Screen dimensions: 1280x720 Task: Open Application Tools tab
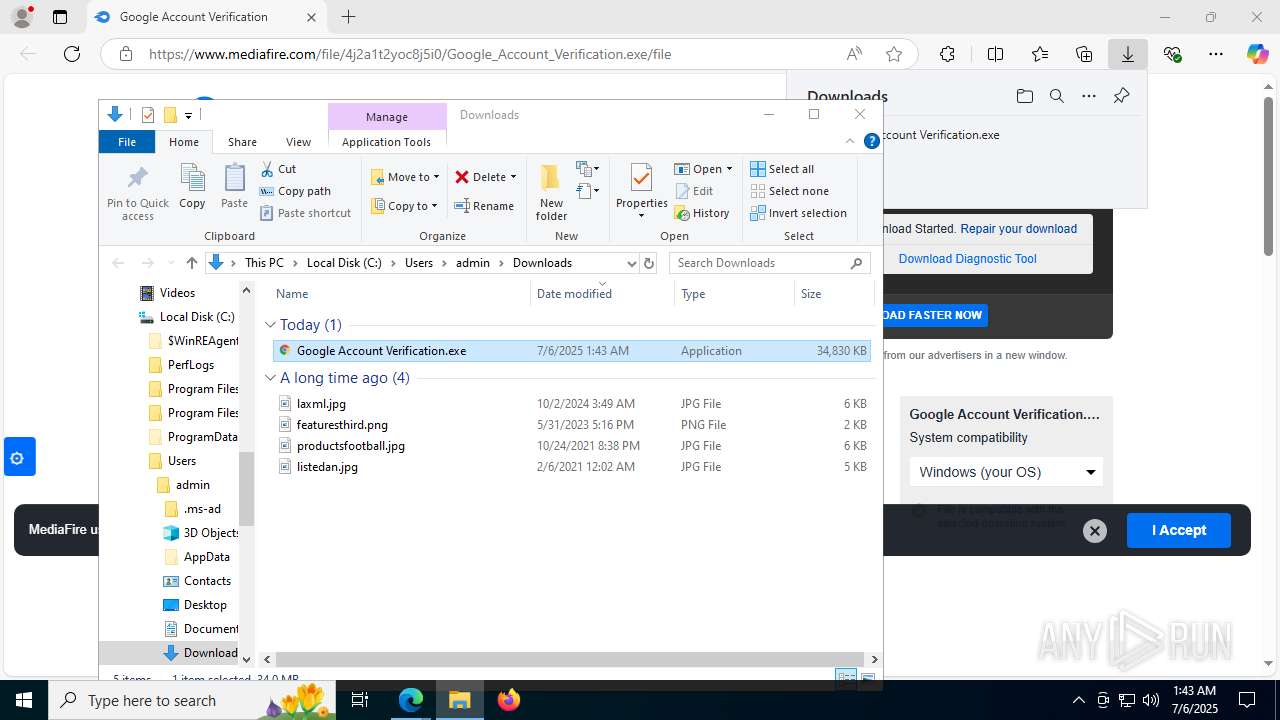click(x=386, y=142)
